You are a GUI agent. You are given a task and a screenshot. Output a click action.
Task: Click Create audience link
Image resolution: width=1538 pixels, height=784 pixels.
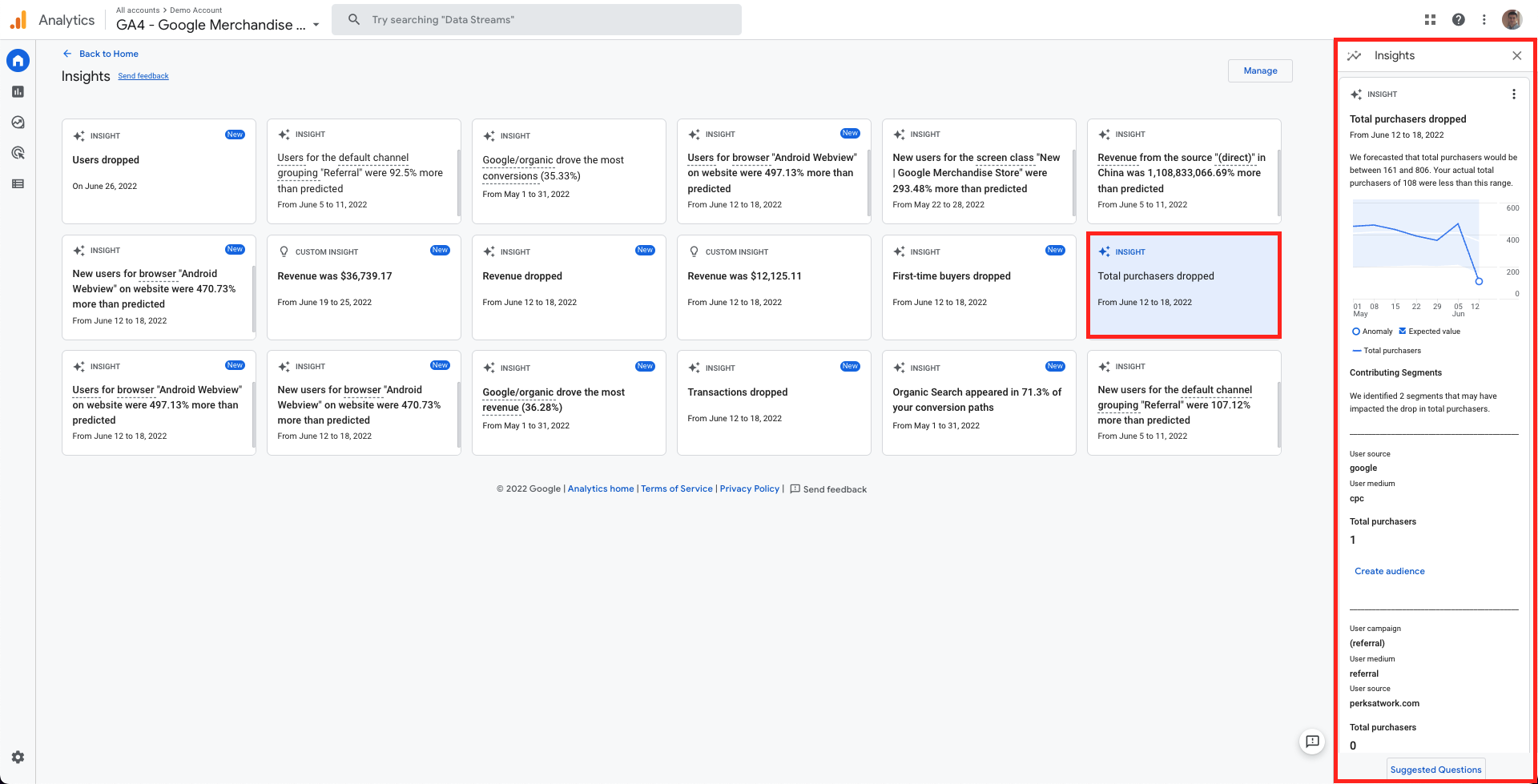(x=1389, y=571)
